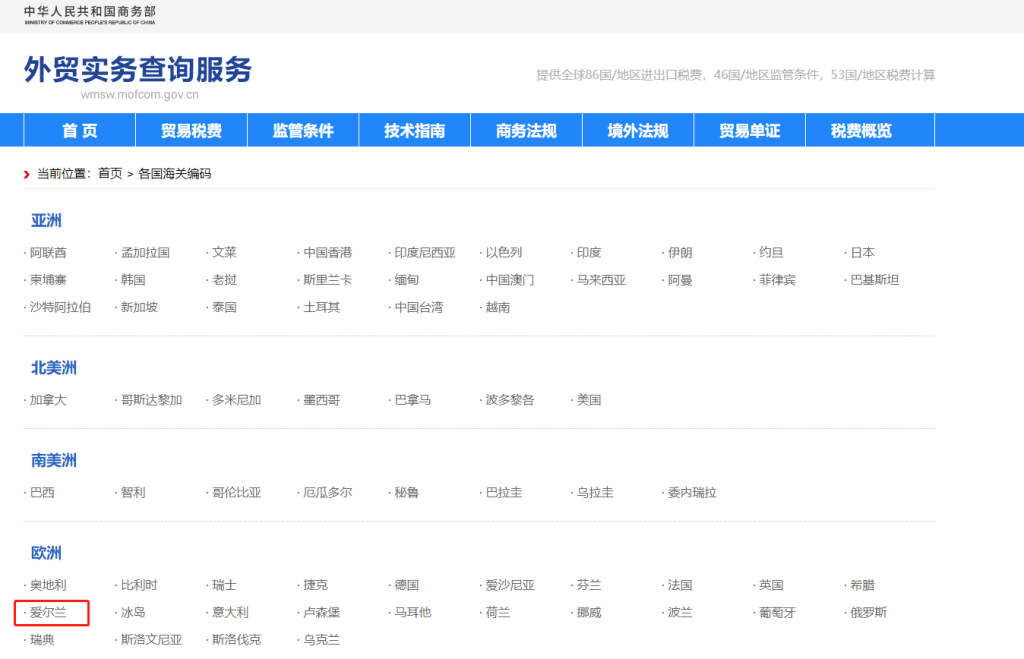Screen dimensions: 1024x659
Task: Click the 老挝 link
Action: coord(224,280)
